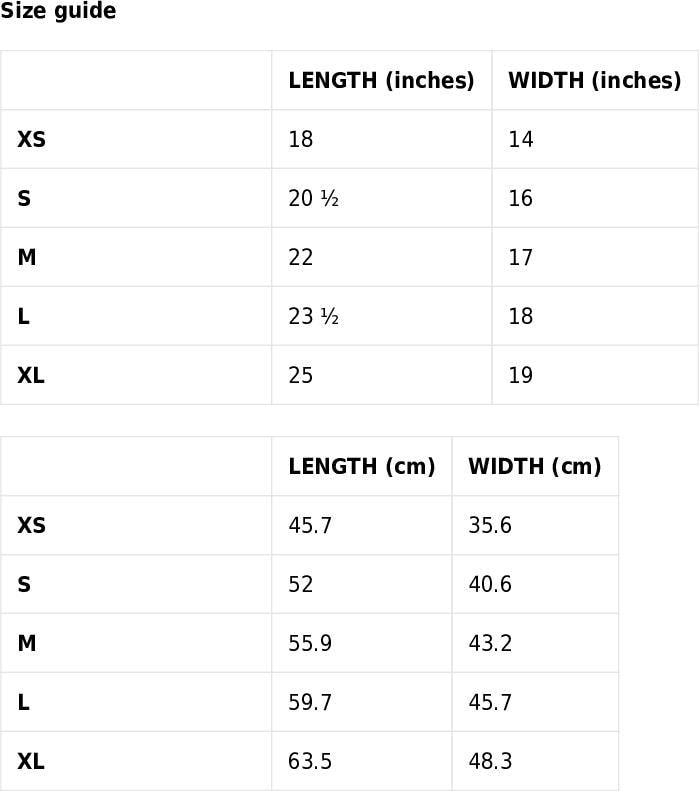Click the cm length value 59.7
Image resolution: width=699 pixels, height=791 pixels.
pos(310,703)
